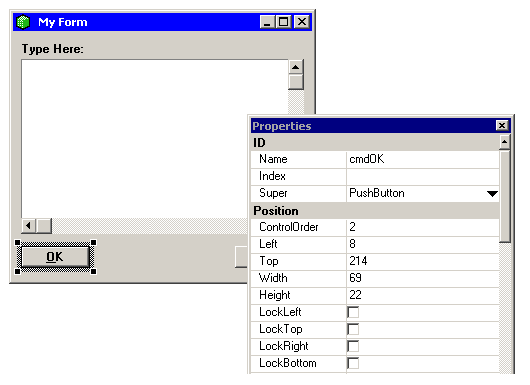Enable the LockBottom checkbox

point(353,363)
